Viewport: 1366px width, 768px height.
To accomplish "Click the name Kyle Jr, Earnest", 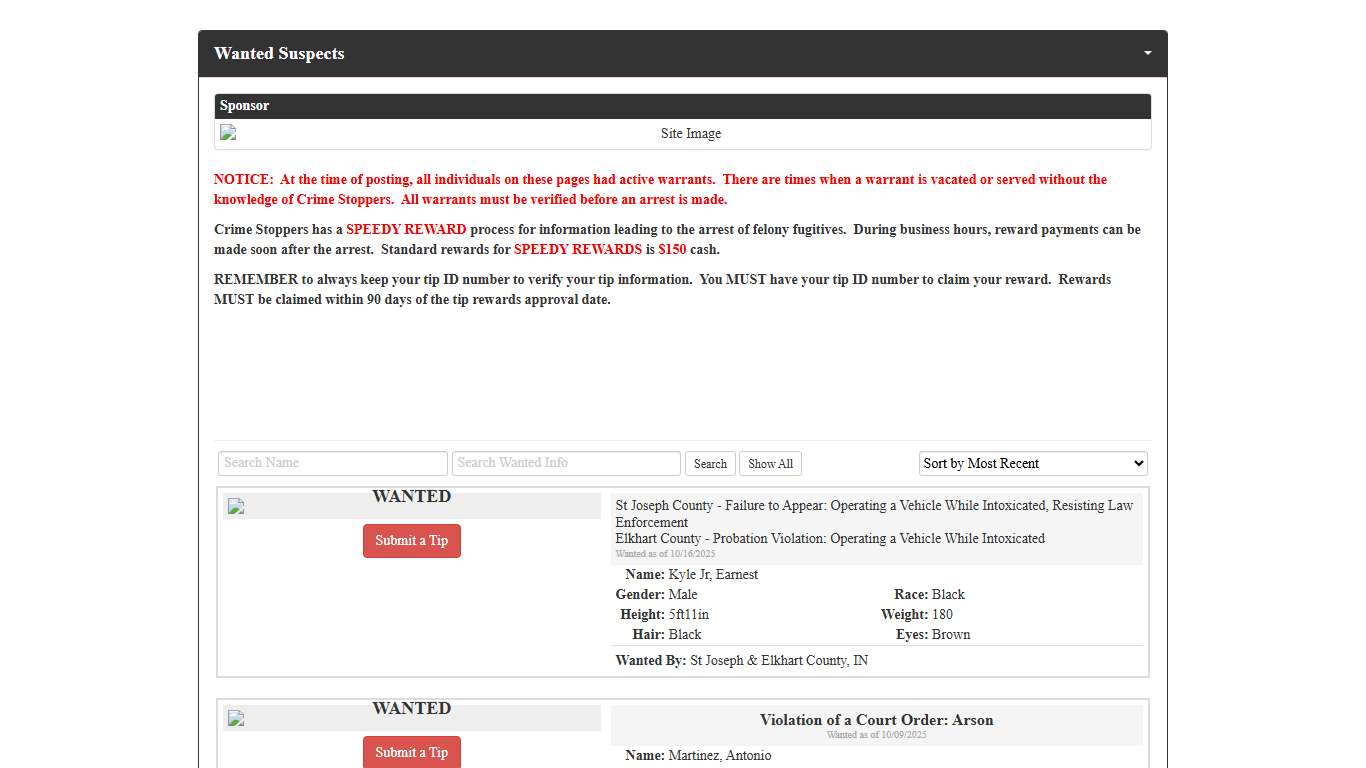I will (x=713, y=575).
